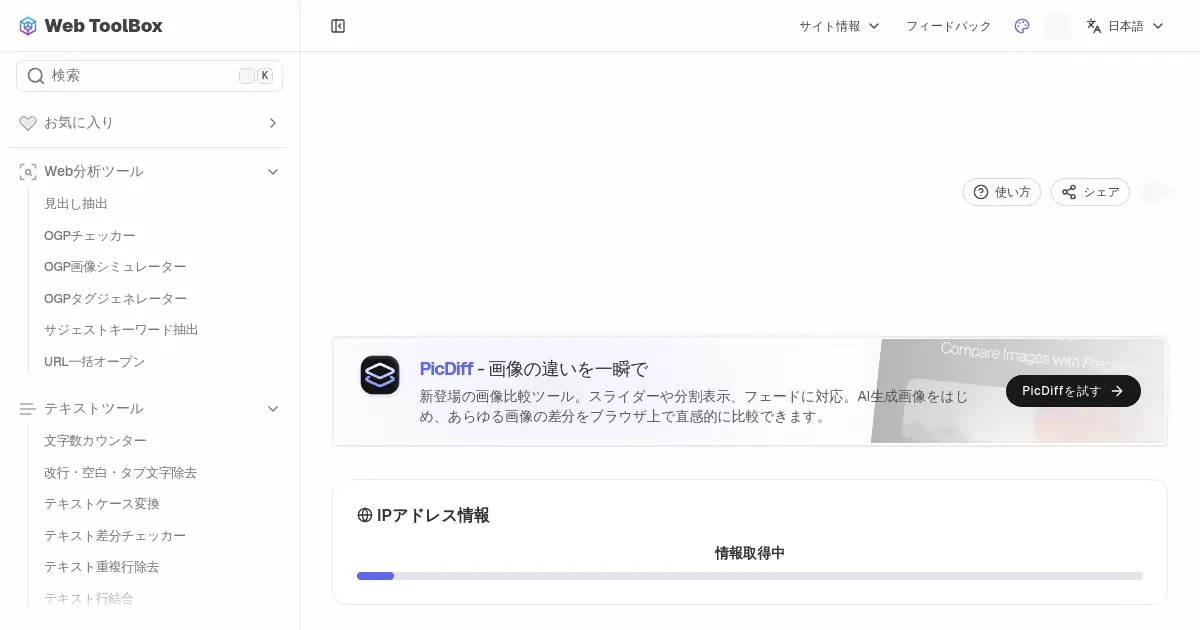Click the PicDiffを試す button
The height and width of the screenshot is (630, 1200).
click(1073, 391)
